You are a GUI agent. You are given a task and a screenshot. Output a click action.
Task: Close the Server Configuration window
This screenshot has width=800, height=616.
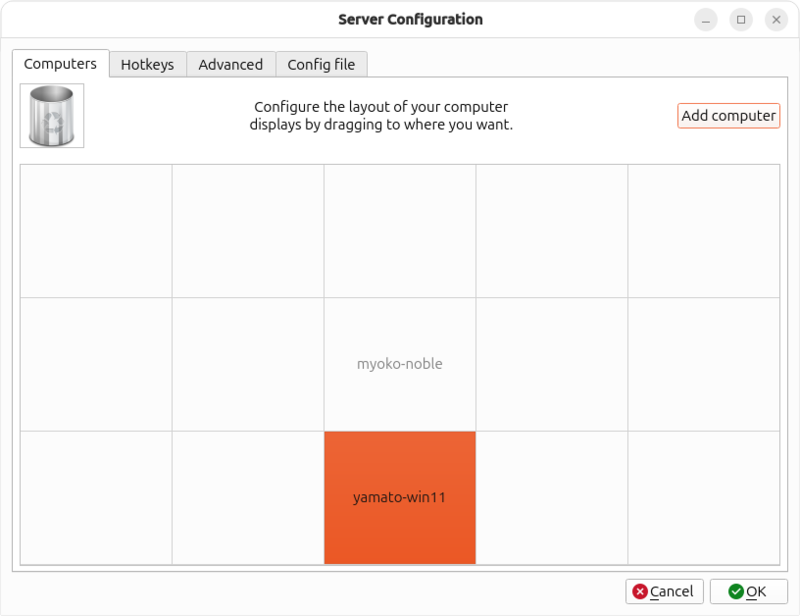(x=776, y=19)
